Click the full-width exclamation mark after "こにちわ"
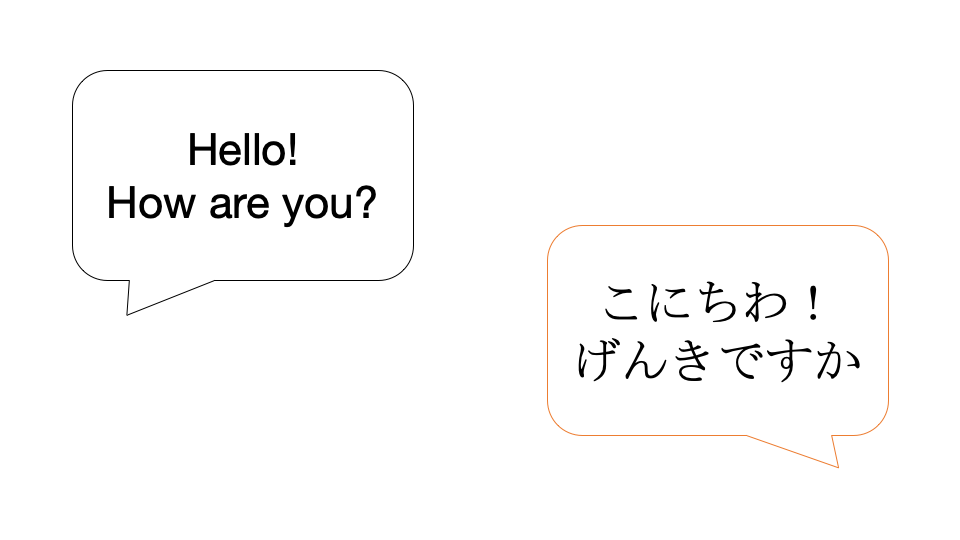 [x=811, y=304]
